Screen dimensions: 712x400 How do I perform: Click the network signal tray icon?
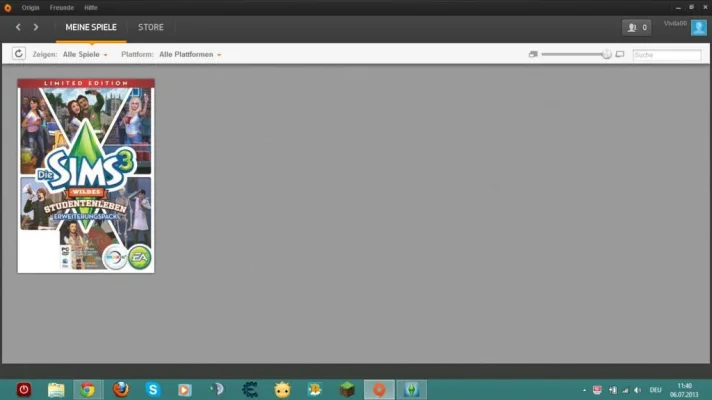[625, 390]
